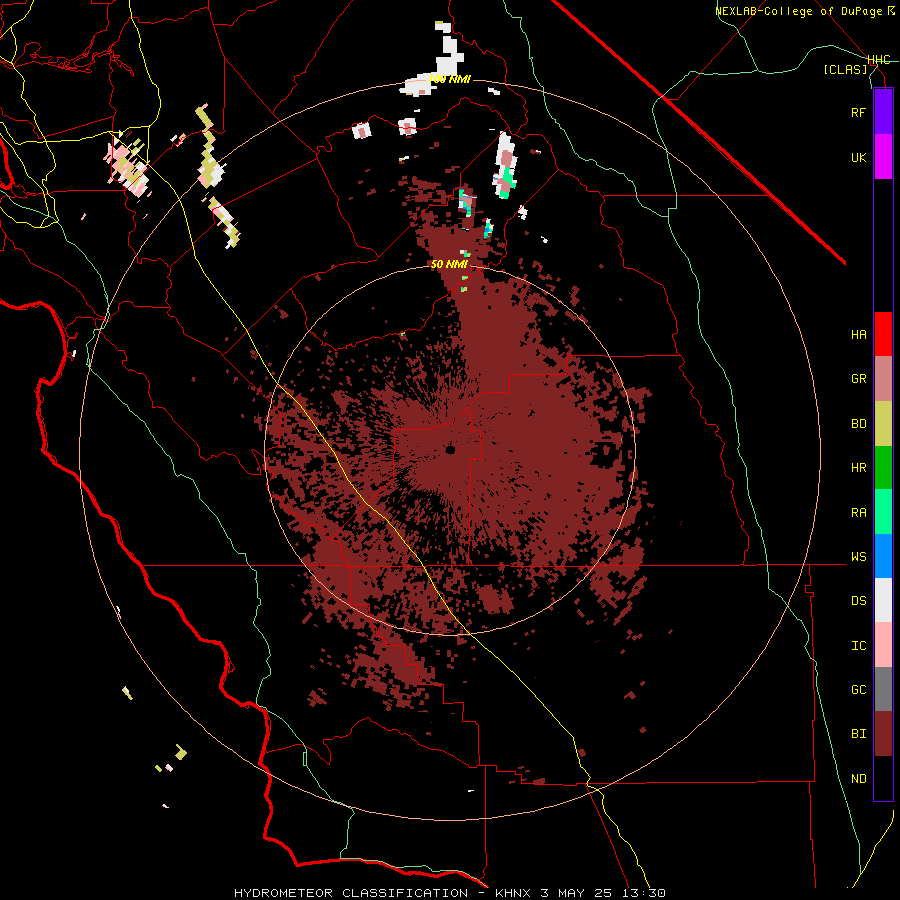Click the DS legend label
This screenshot has width=900, height=900.
tap(858, 600)
